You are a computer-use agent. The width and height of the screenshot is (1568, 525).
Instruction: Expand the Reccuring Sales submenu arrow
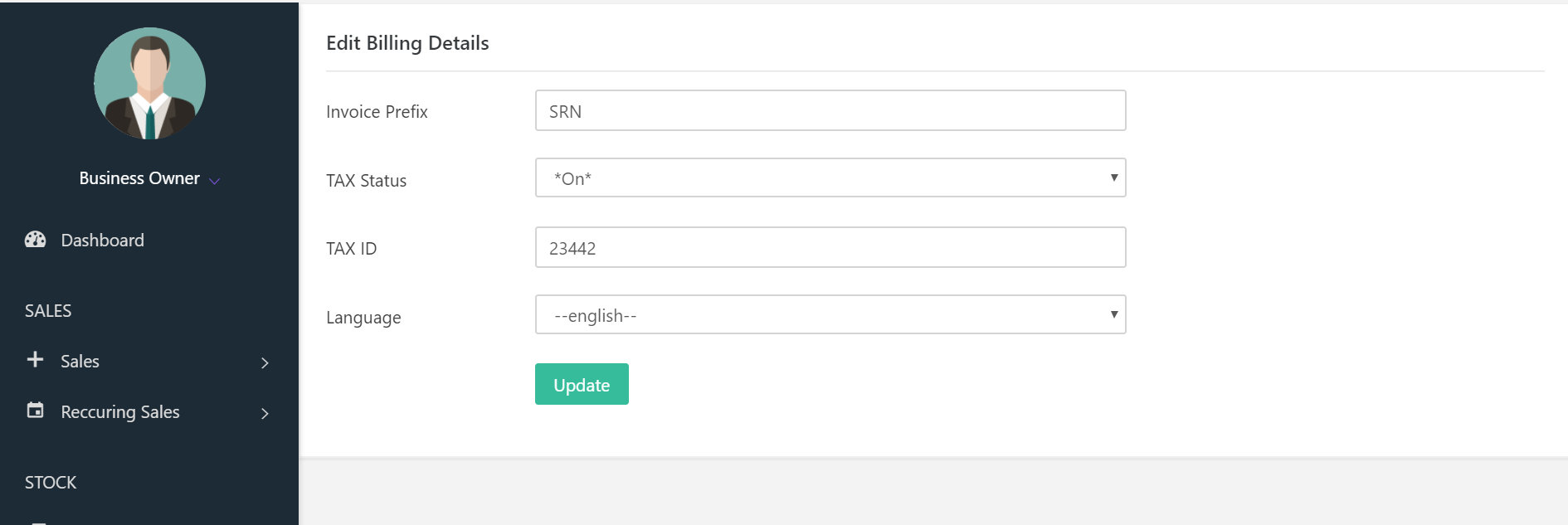click(265, 413)
